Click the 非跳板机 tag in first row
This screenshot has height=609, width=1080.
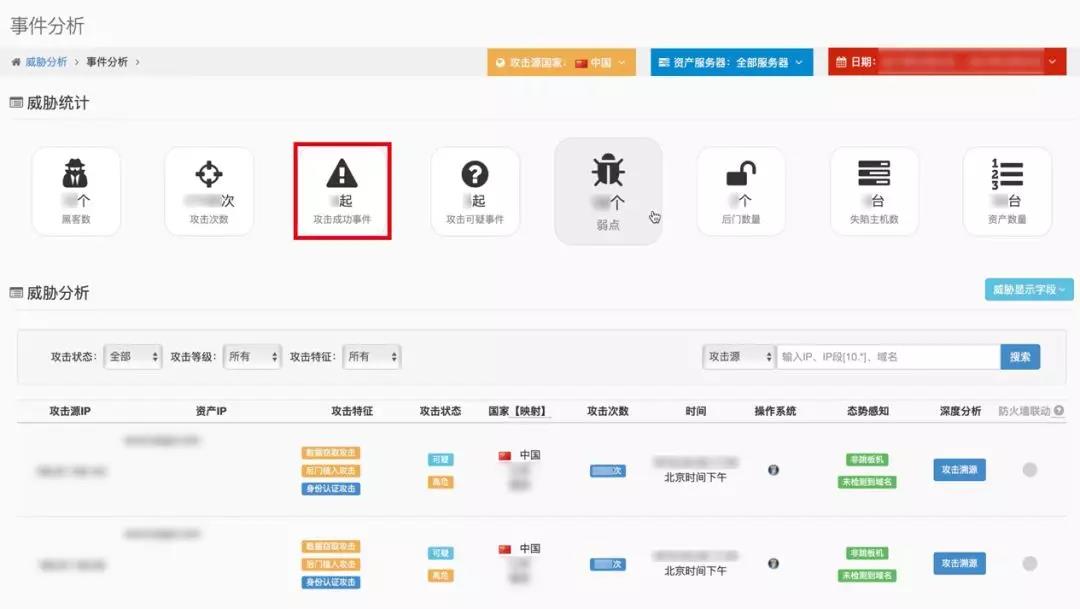pyautogui.click(x=867, y=460)
